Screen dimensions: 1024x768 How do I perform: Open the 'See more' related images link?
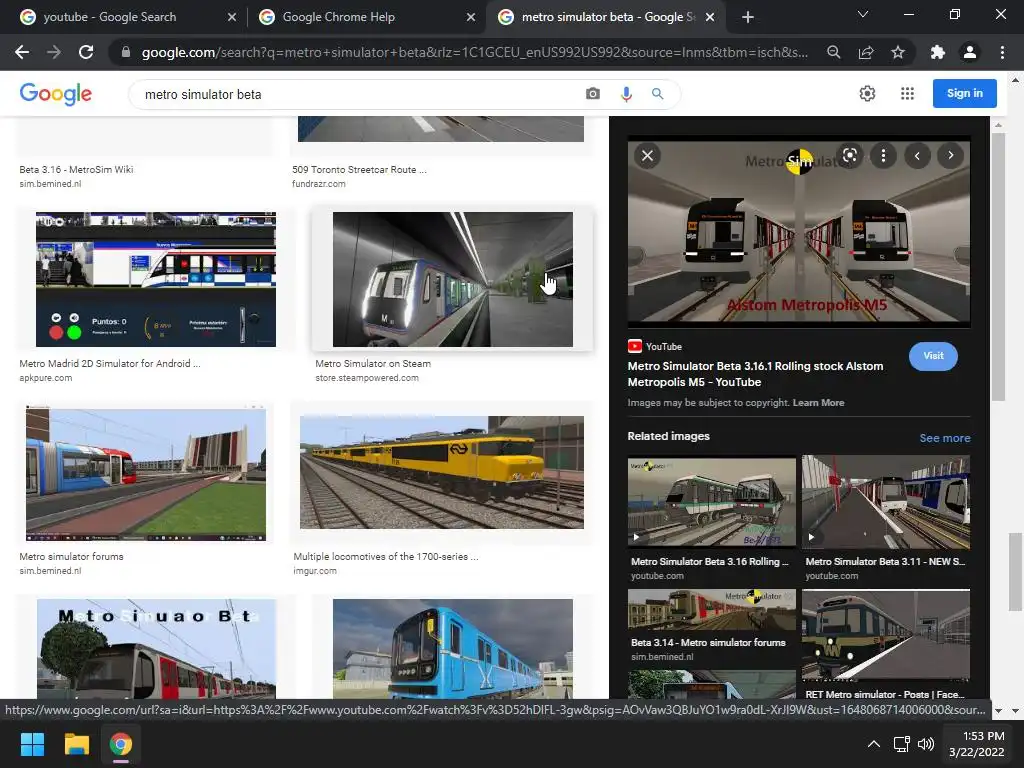[944, 438]
